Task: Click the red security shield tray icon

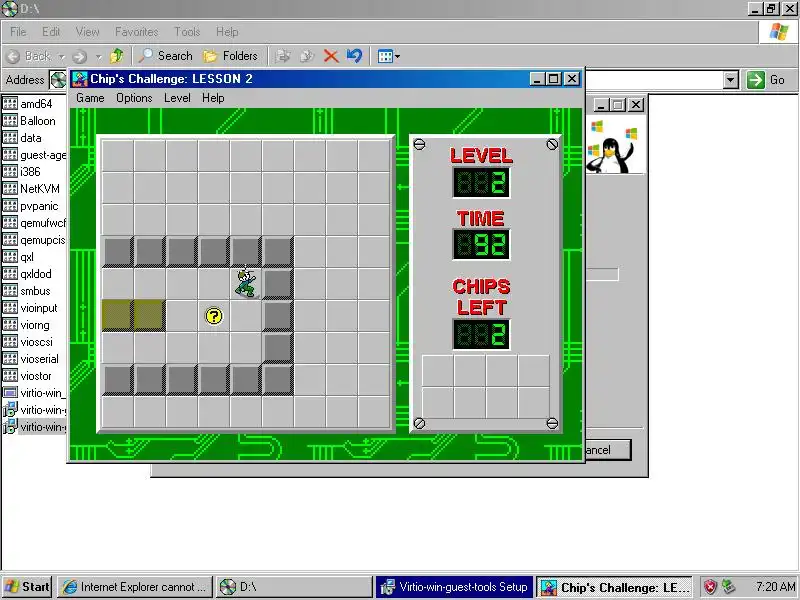Action: pyautogui.click(x=710, y=587)
